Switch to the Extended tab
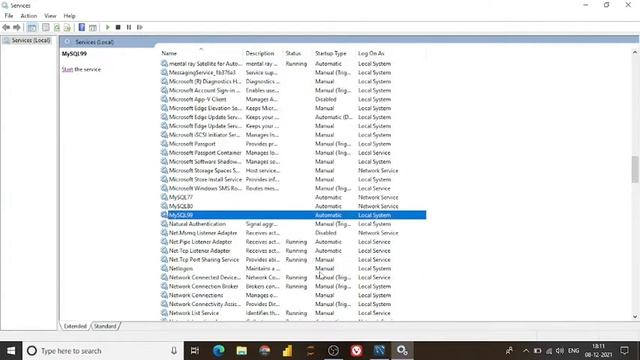The height and width of the screenshot is (360, 640). click(75, 326)
